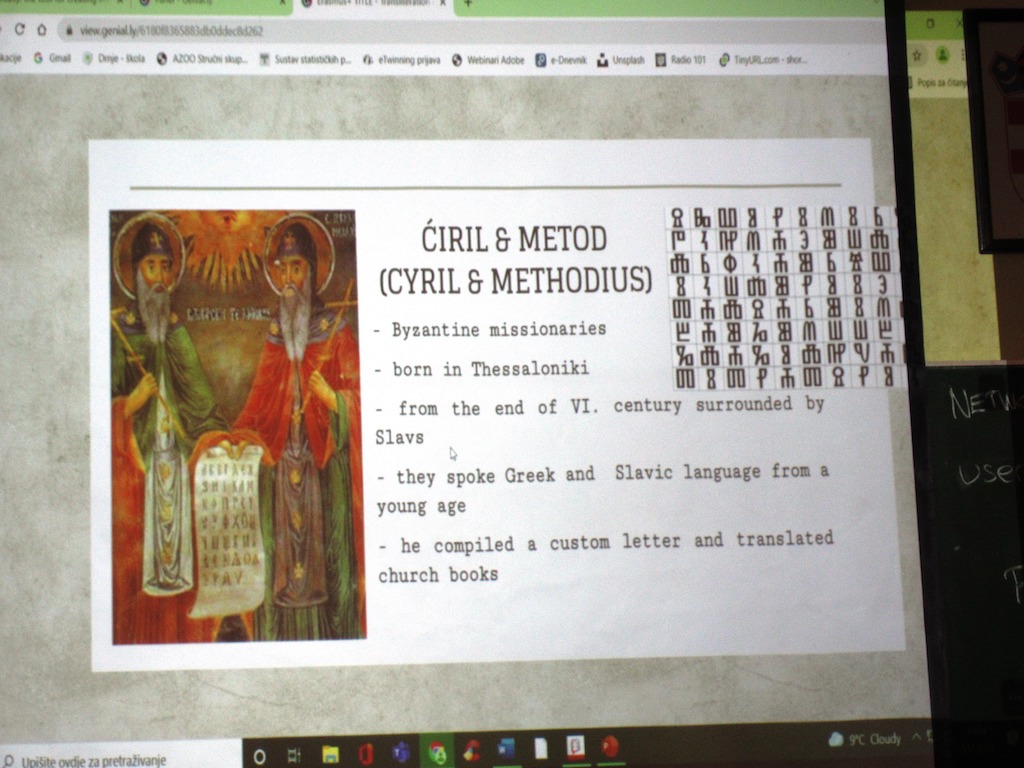The height and width of the screenshot is (768, 1024).
Task: Open Task View on the taskbar
Action: [294, 756]
